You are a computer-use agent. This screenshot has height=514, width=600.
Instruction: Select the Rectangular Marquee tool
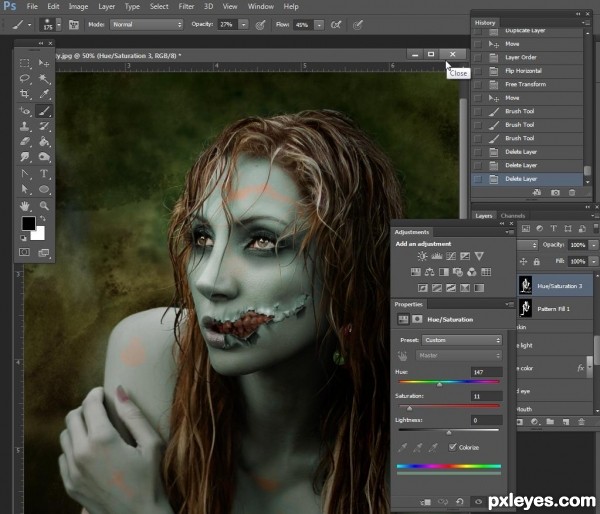click(25, 63)
